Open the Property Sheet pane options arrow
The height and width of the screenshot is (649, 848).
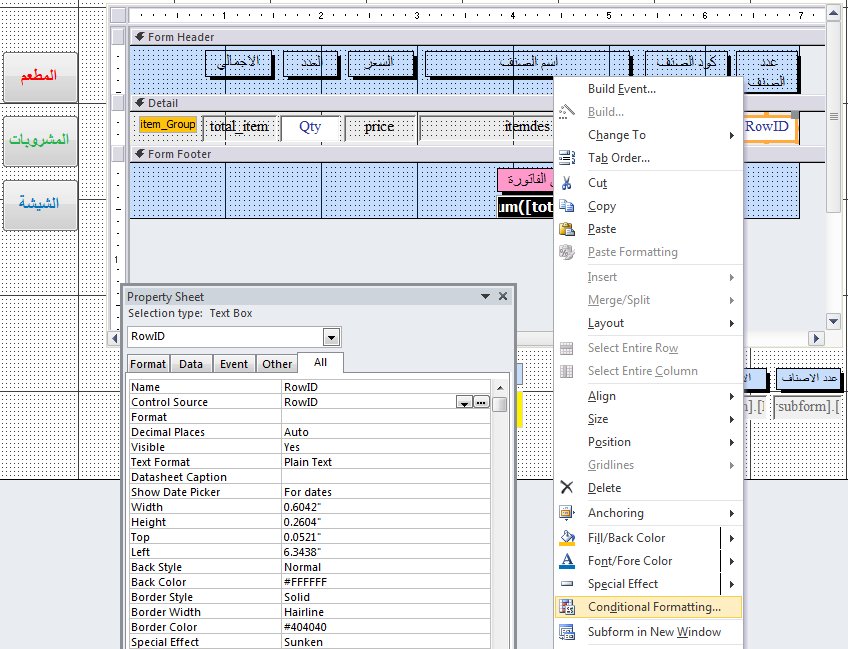pyautogui.click(x=485, y=296)
